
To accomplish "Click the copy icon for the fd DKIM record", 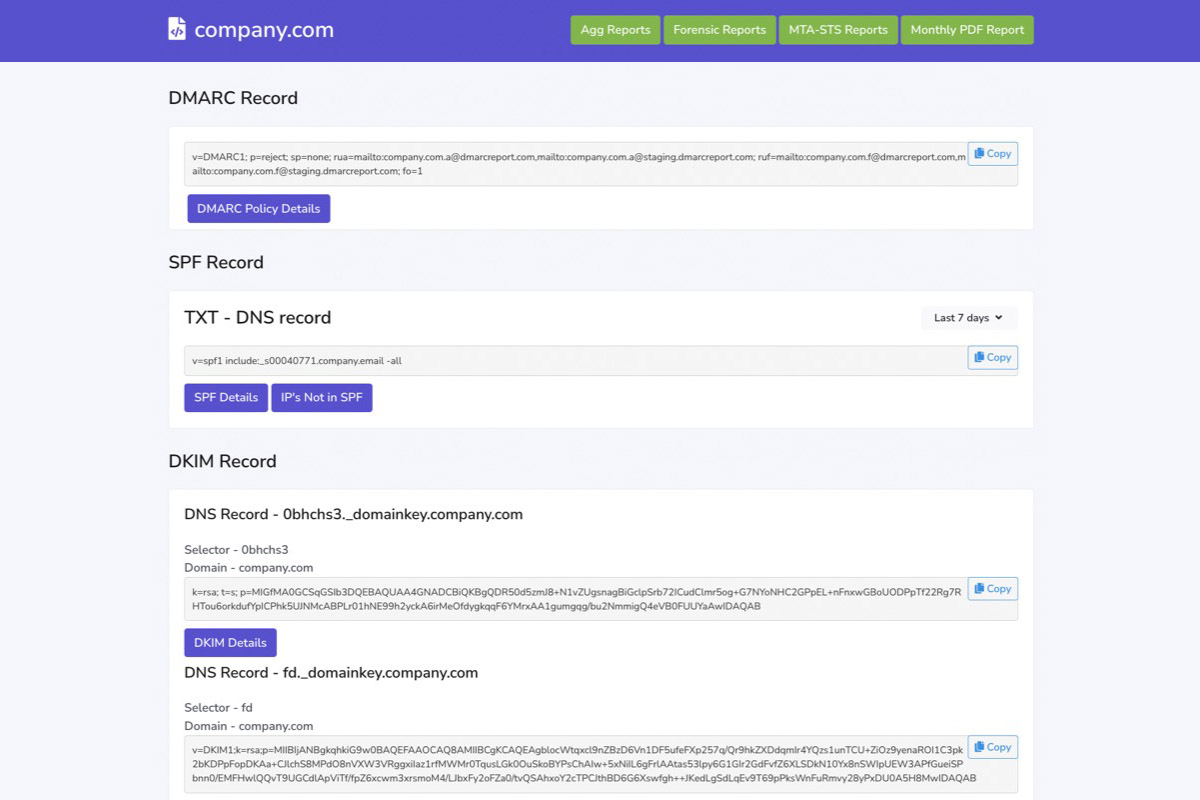I will pos(978,746).
